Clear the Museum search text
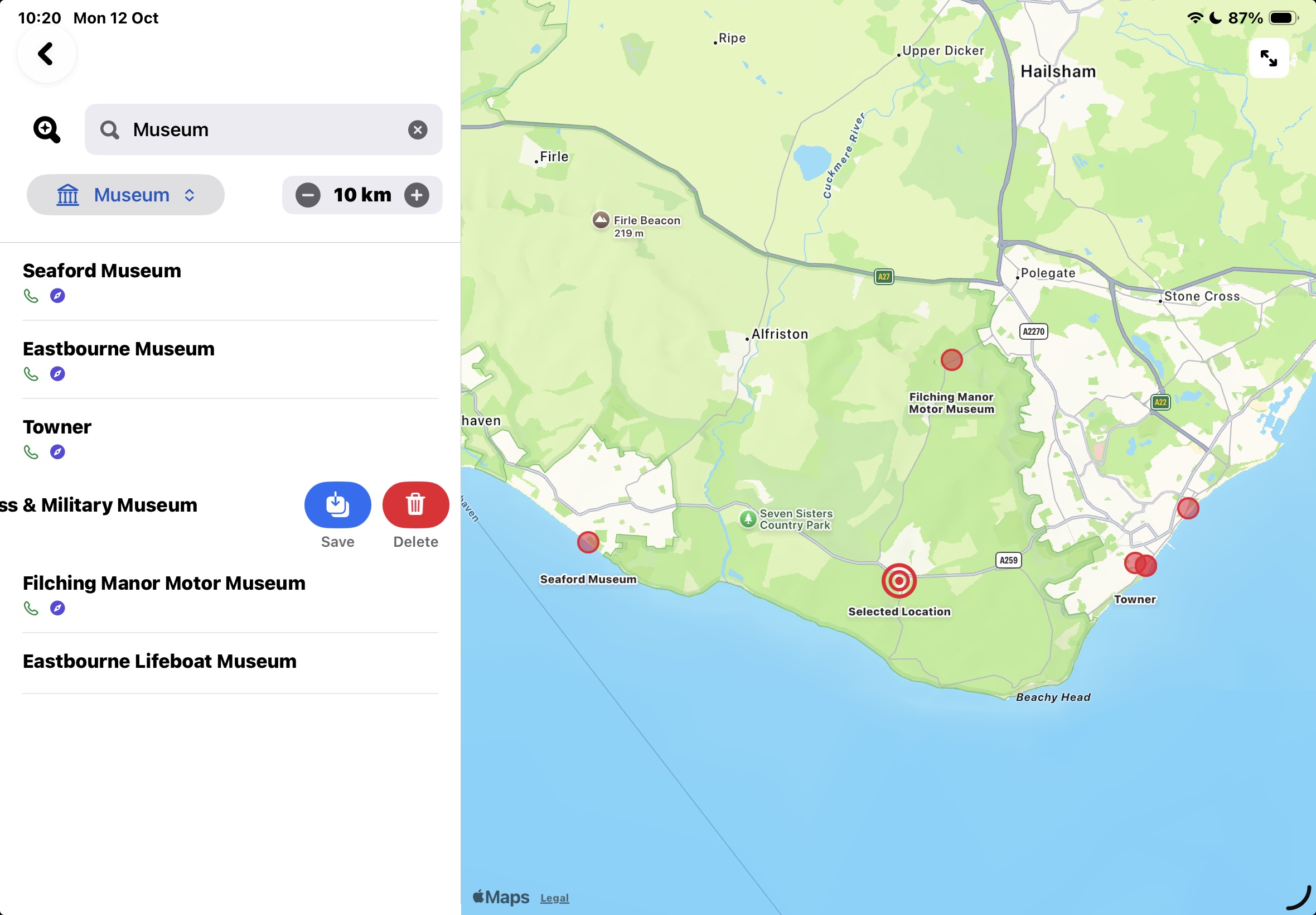 [x=418, y=130]
